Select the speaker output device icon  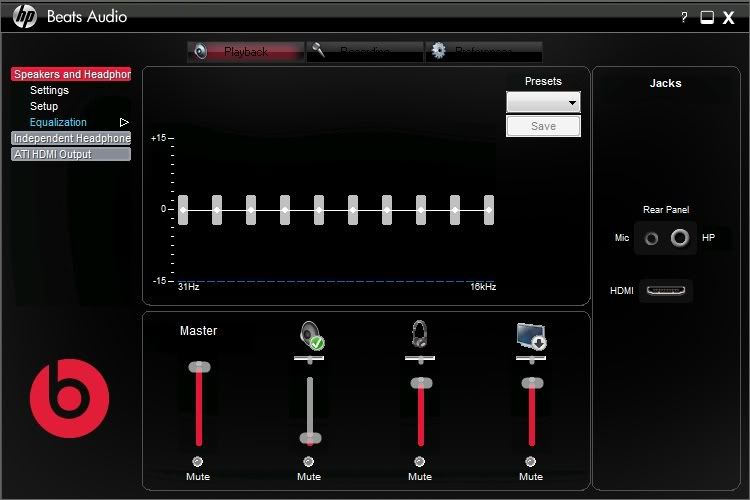[x=312, y=335]
